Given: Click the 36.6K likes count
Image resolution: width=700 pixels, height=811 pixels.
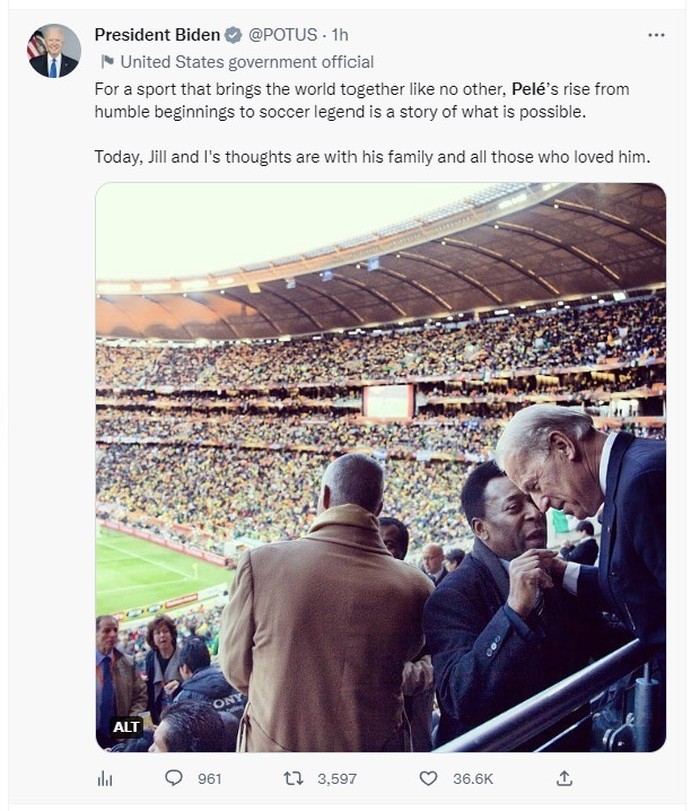Looking at the screenshot, I should pyautogui.click(x=472, y=778).
